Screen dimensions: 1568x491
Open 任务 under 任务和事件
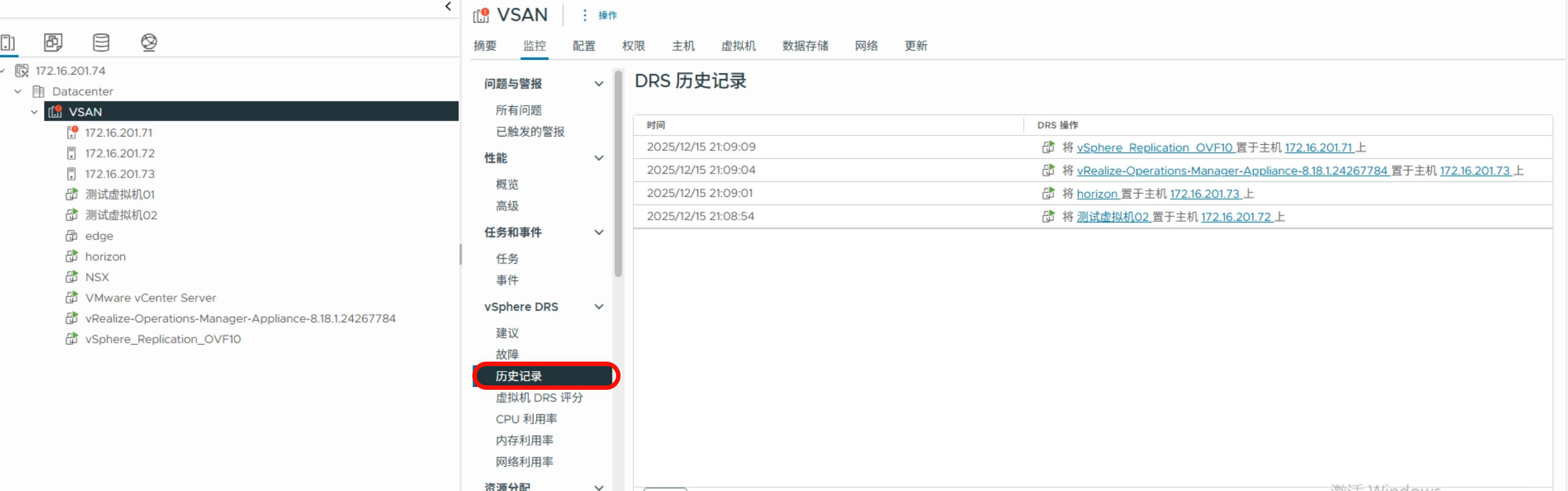coord(507,259)
